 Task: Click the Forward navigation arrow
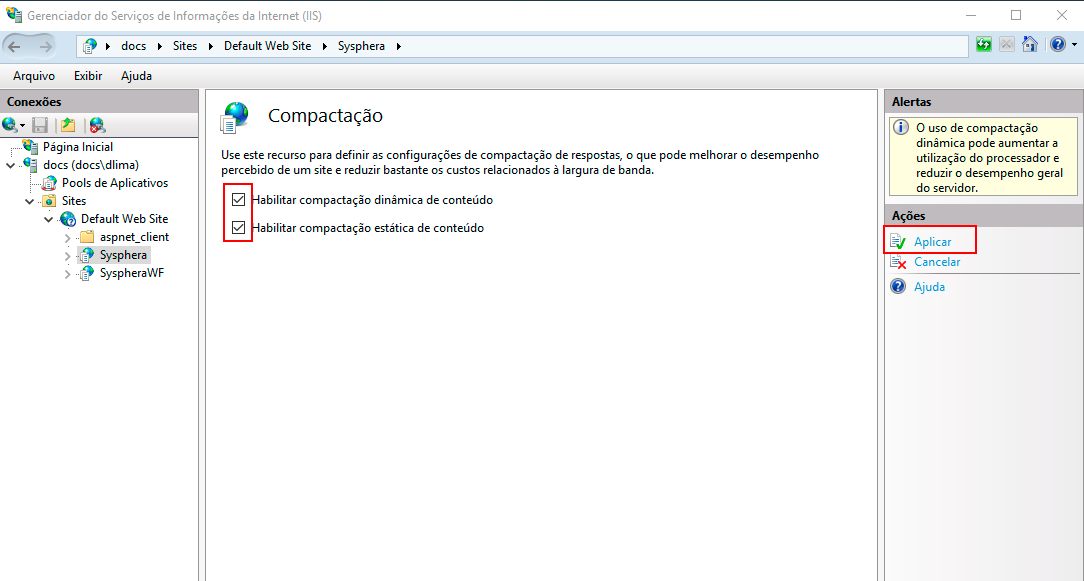pos(46,46)
